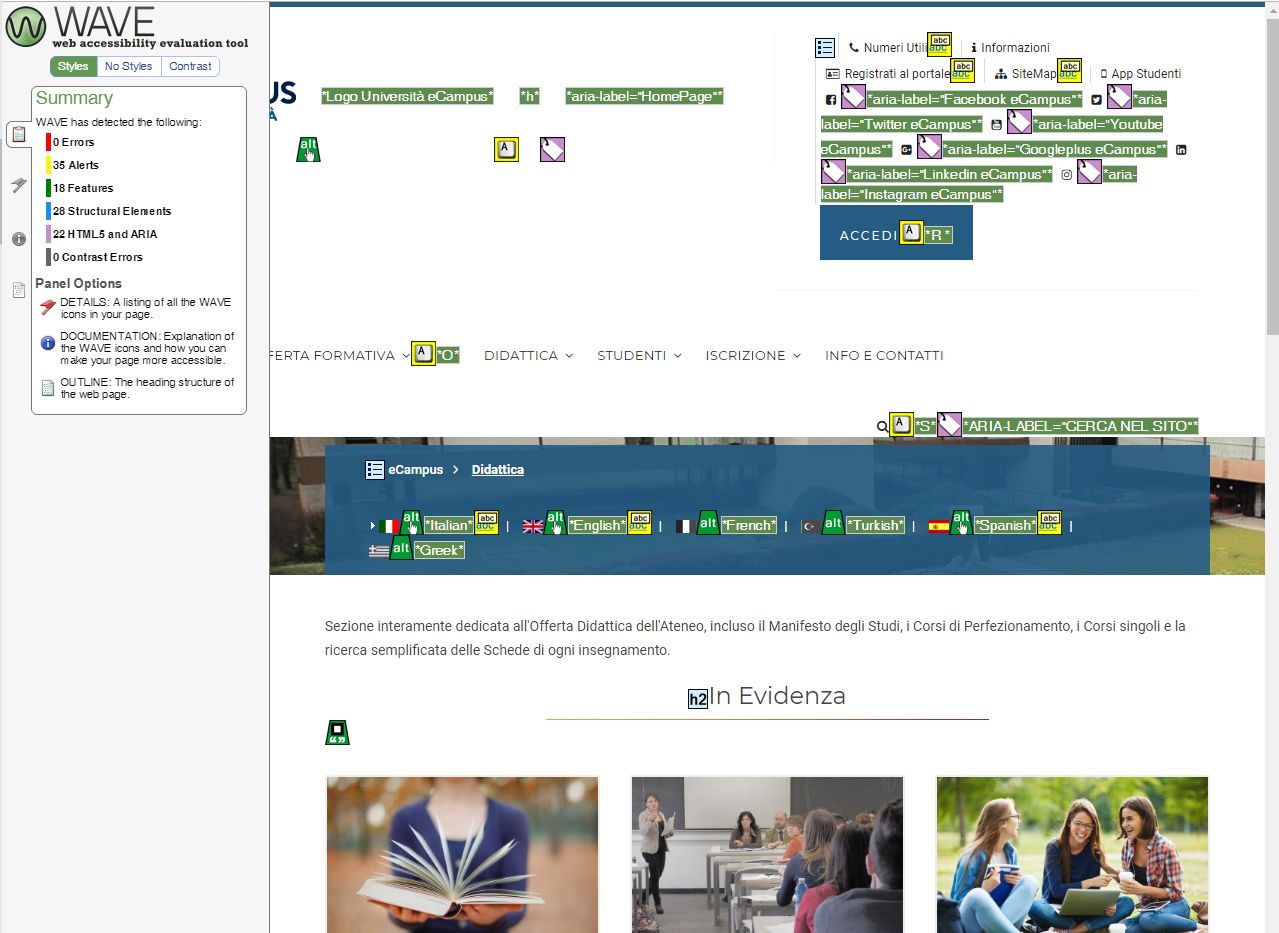Click the alt text icon next to Italian flag
1279x933 pixels.
tap(411, 523)
